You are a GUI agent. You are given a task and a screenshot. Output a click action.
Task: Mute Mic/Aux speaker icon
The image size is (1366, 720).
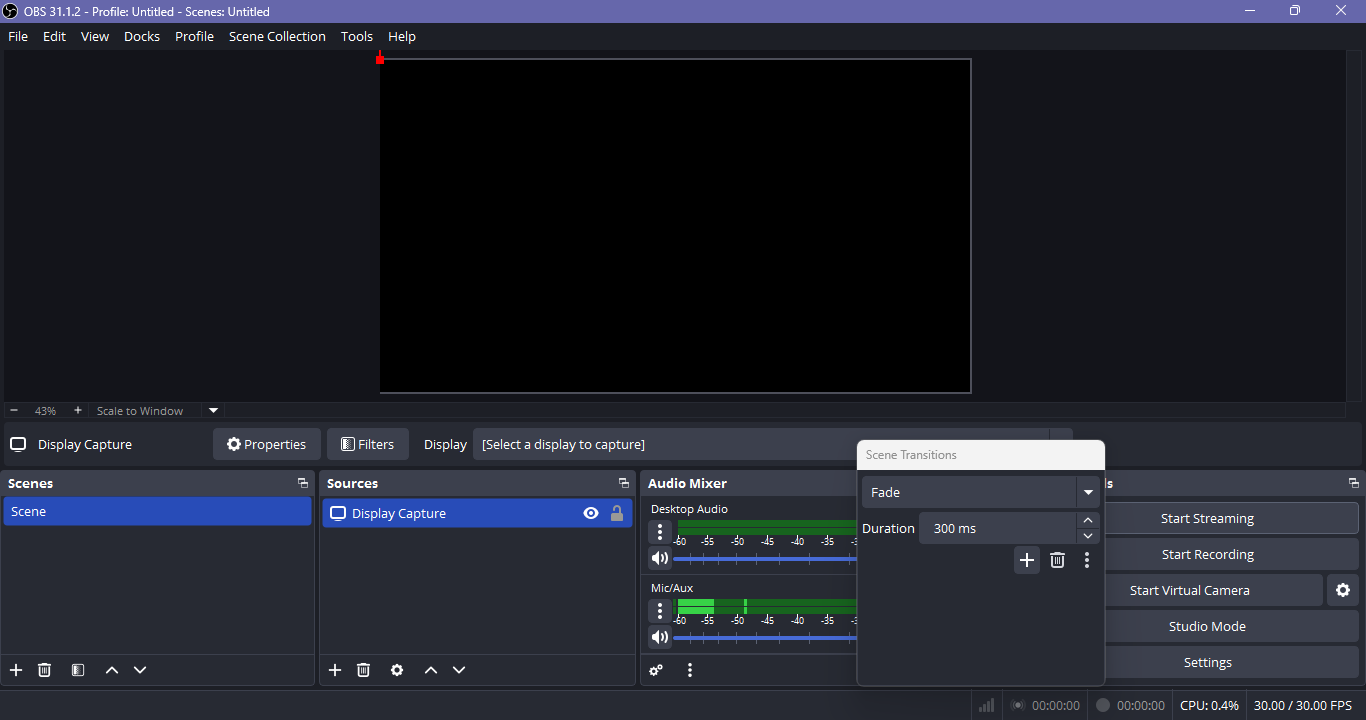(x=660, y=637)
